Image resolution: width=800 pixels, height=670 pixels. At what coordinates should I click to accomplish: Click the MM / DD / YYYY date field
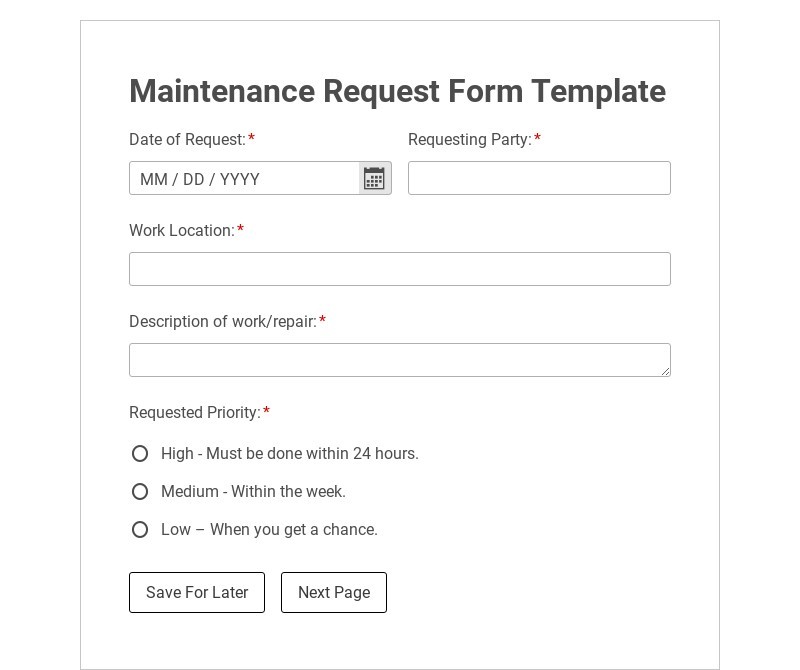pyautogui.click(x=244, y=179)
